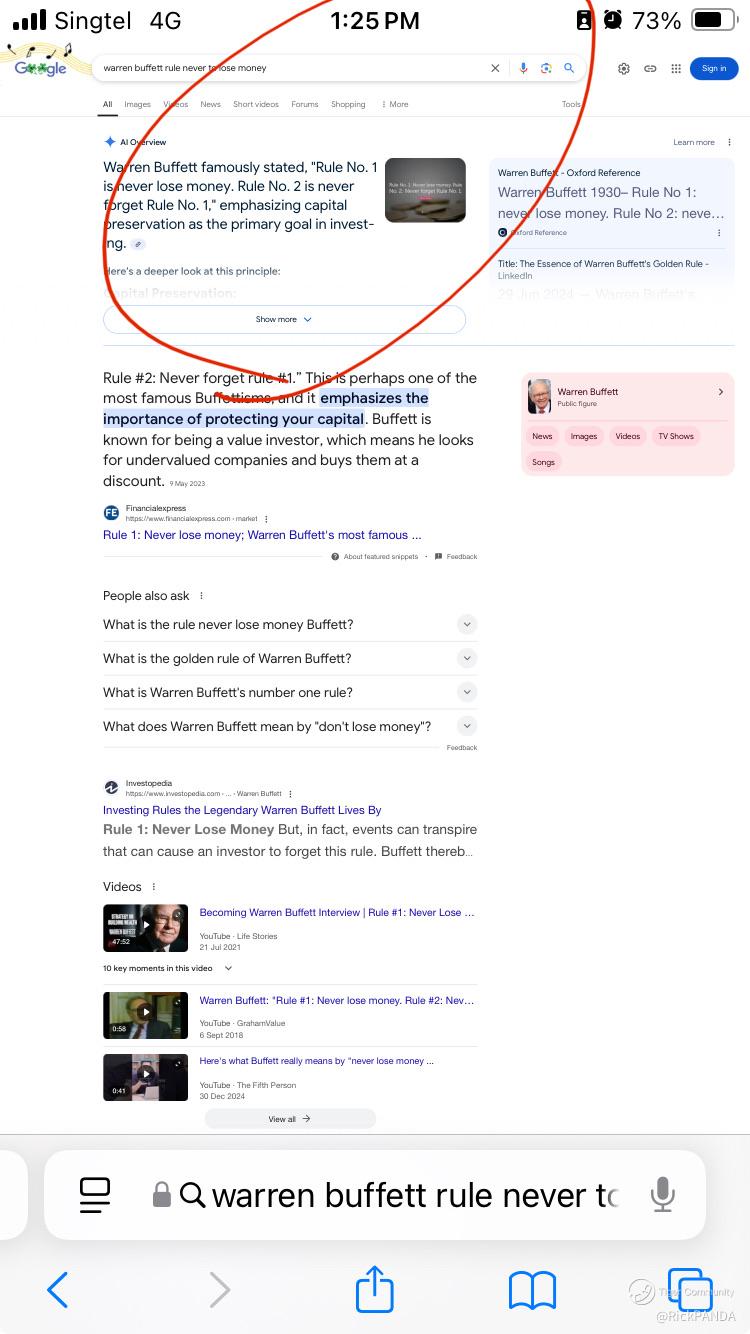Switch to the Forums tab
Image resolution: width=750 pixels, height=1334 pixels.
click(x=305, y=104)
